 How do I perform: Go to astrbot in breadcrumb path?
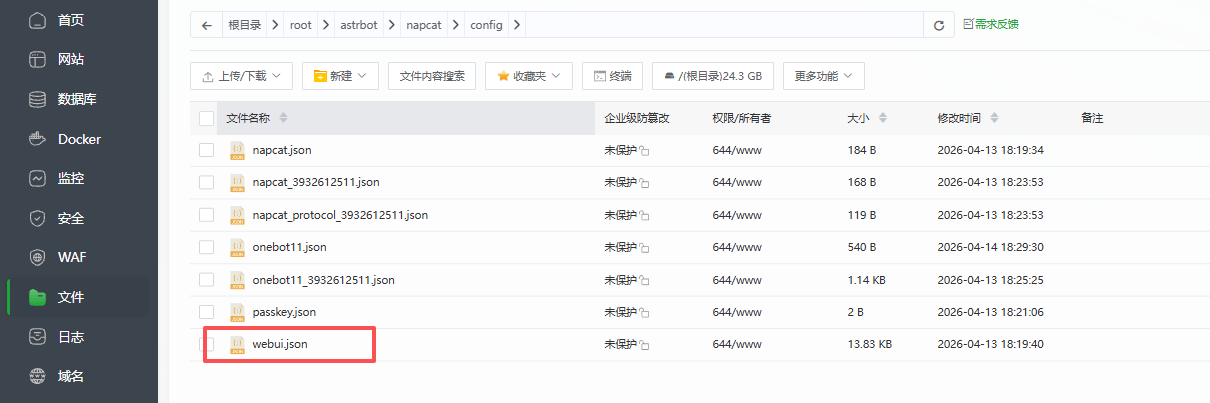tap(357, 25)
